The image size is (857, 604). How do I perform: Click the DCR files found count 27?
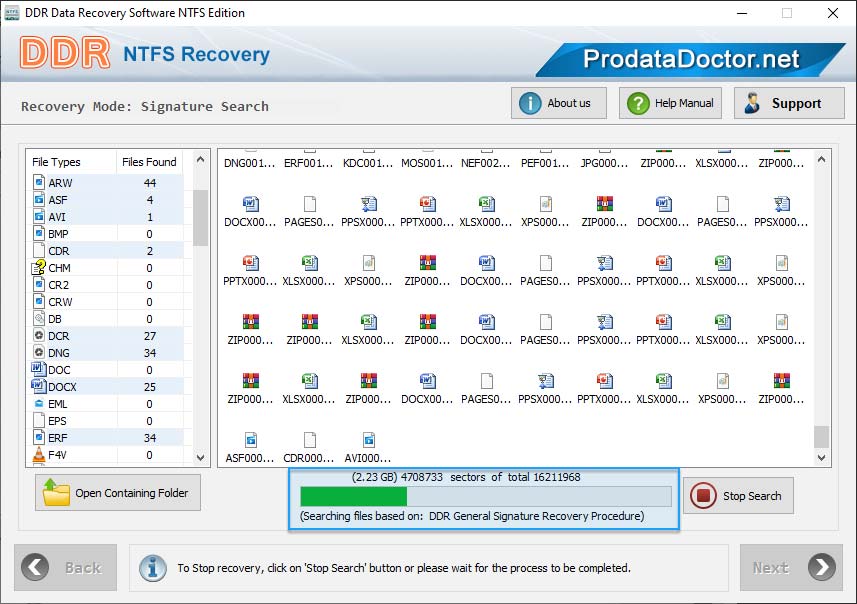click(x=150, y=336)
